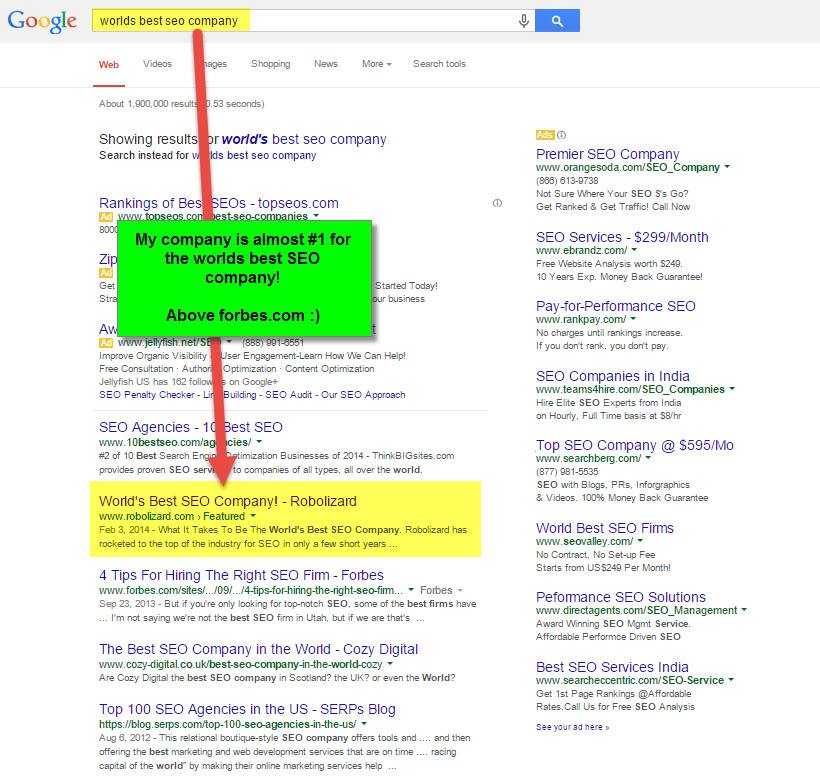This screenshot has width=820, height=778.
Task: Open '4 Tips For Hiring The Right SEO Firm - Forbes'
Action: pyautogui.click(x=241, y=575)
